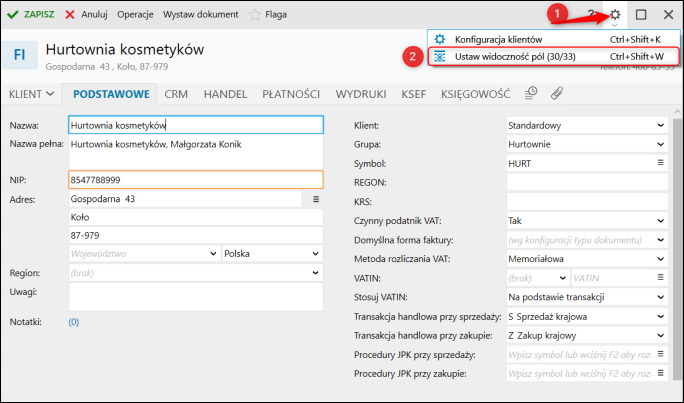Click the Adres field list icon
Viewport: 684px width, 403px height.
point(316,199)
